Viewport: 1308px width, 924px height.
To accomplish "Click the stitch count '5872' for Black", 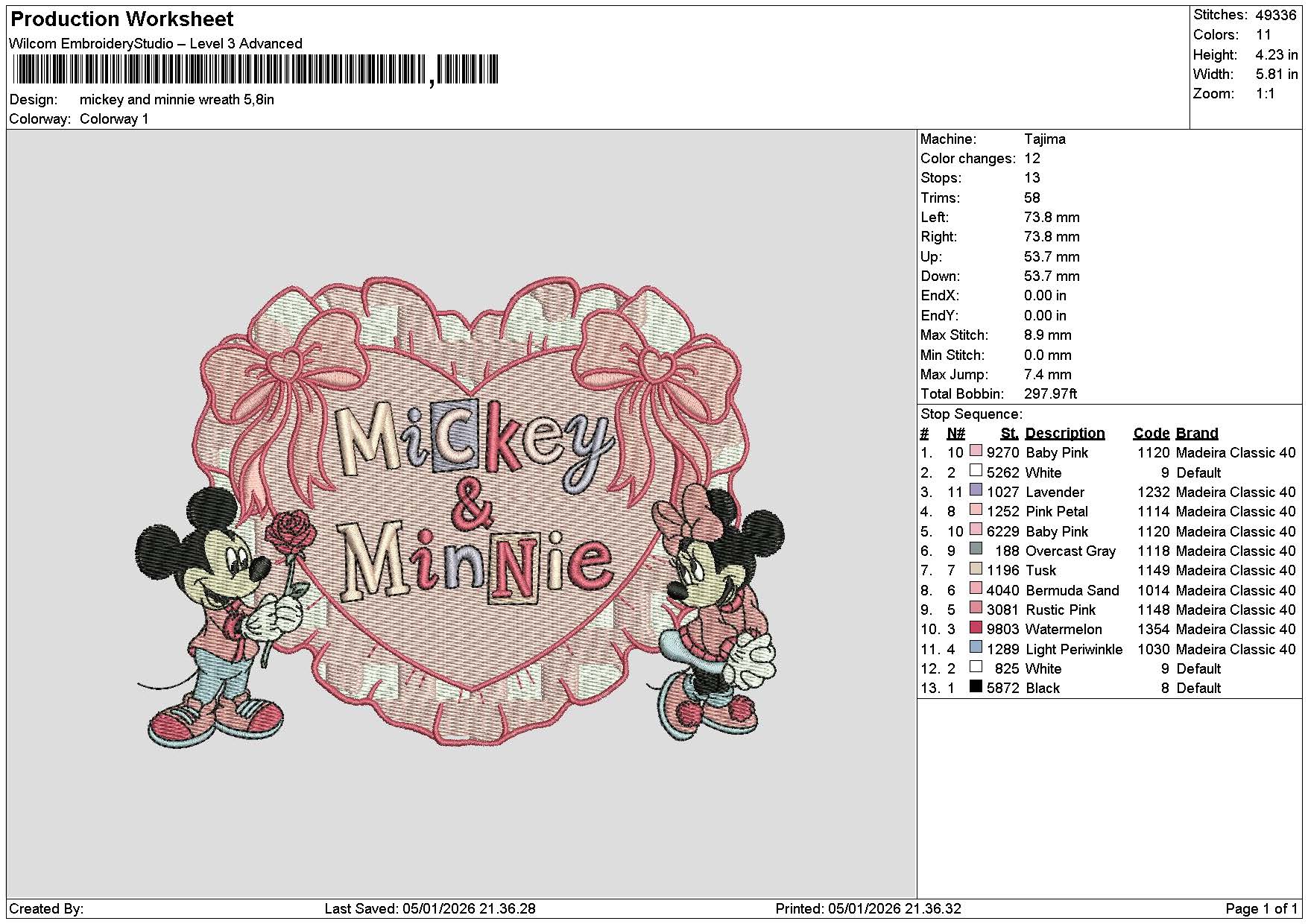I will pos(1002,688).
